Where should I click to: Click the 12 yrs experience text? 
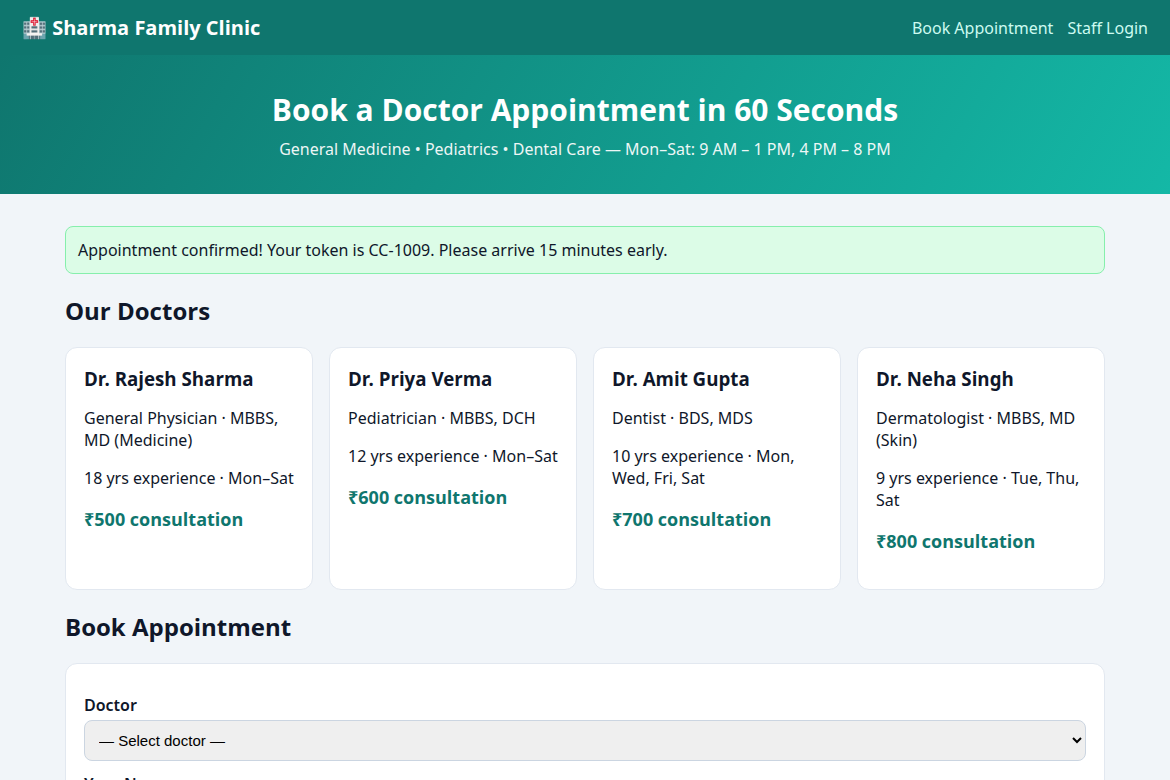click(453, 456)
